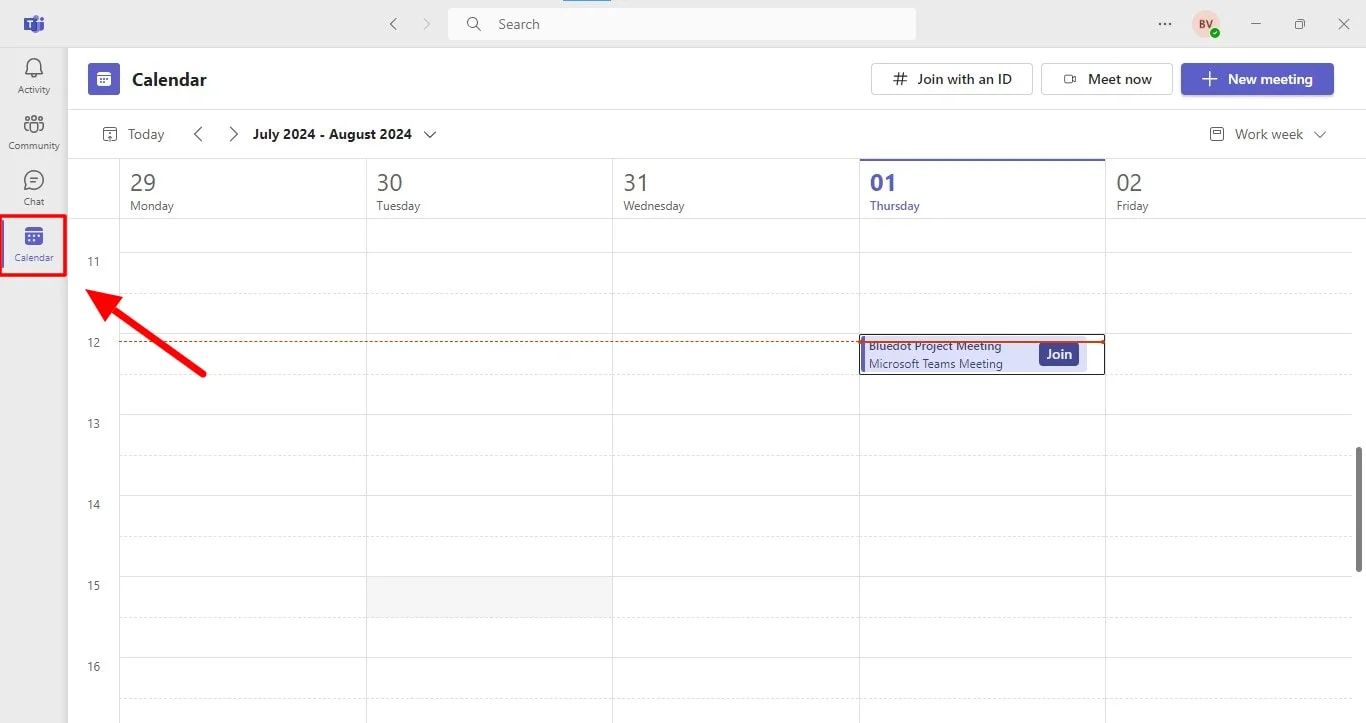Show the previous week
The height and width of the screenshot is (723, 1366).
click(198, 134)
